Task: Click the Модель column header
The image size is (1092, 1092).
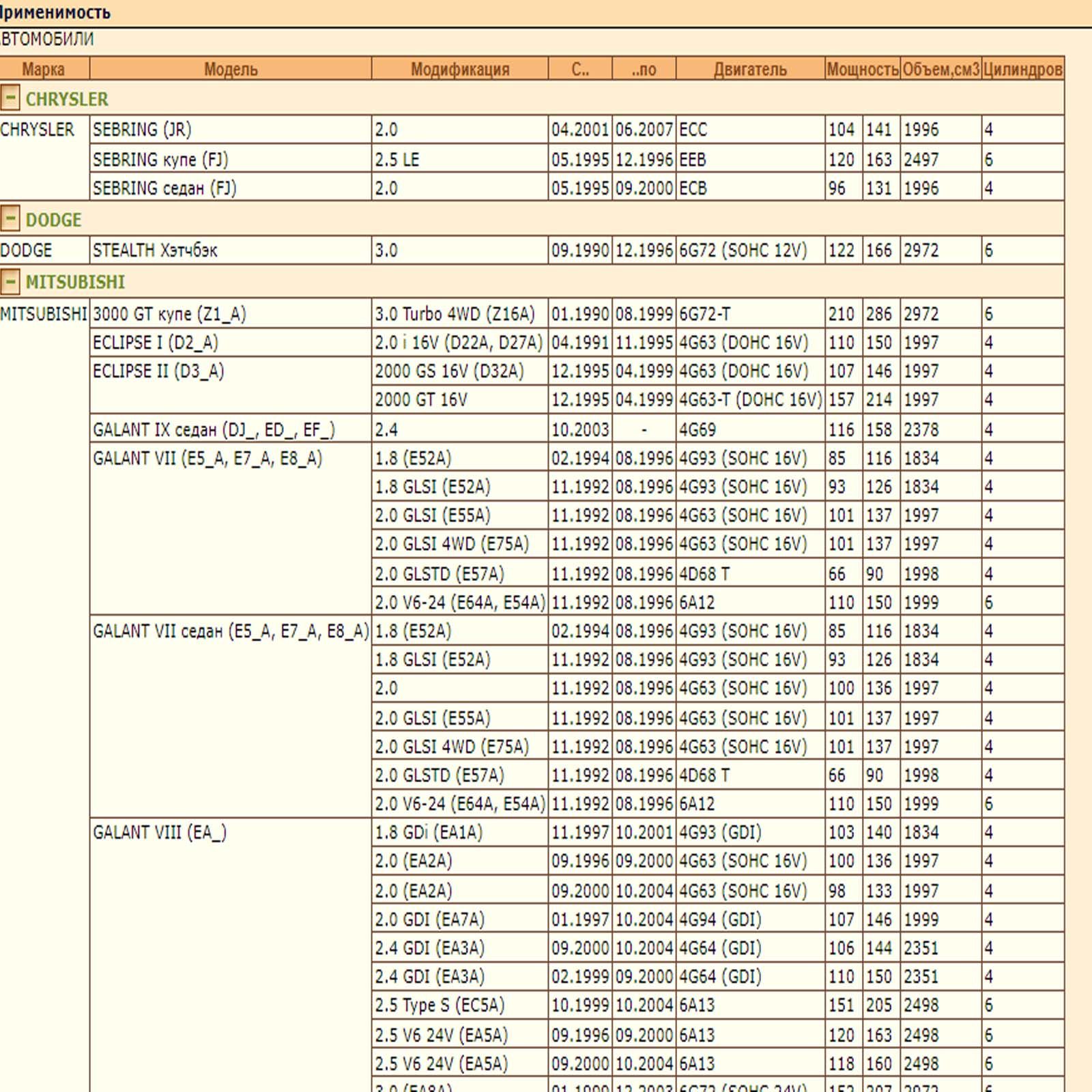Action: 231,69
